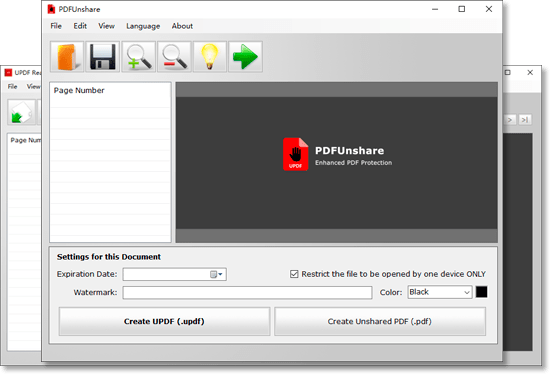Click the floppy disk save icon
The image size is (550, 380).
[102, 57]
